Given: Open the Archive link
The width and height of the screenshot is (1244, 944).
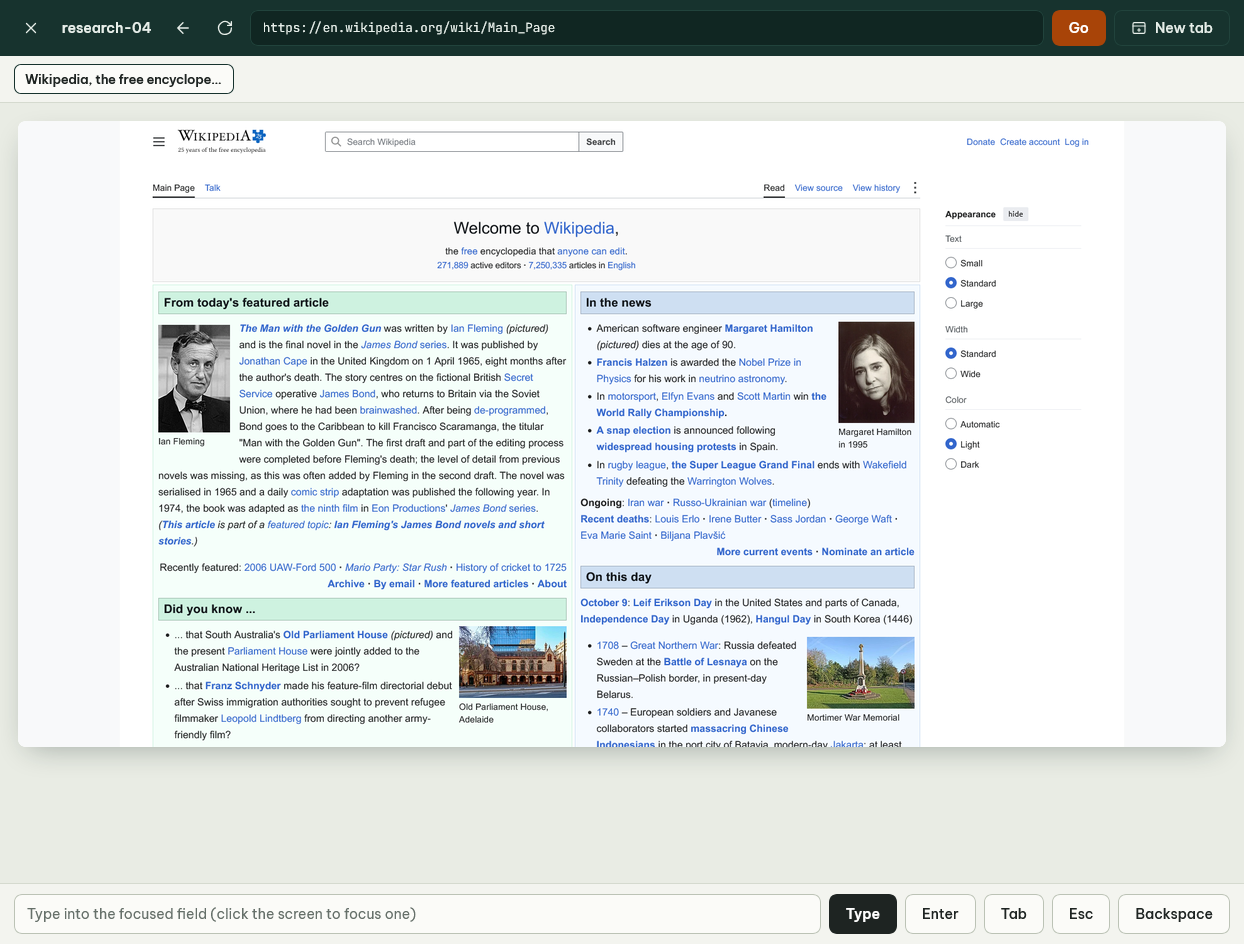Looking at the screenshot, I should coord(346,583).
